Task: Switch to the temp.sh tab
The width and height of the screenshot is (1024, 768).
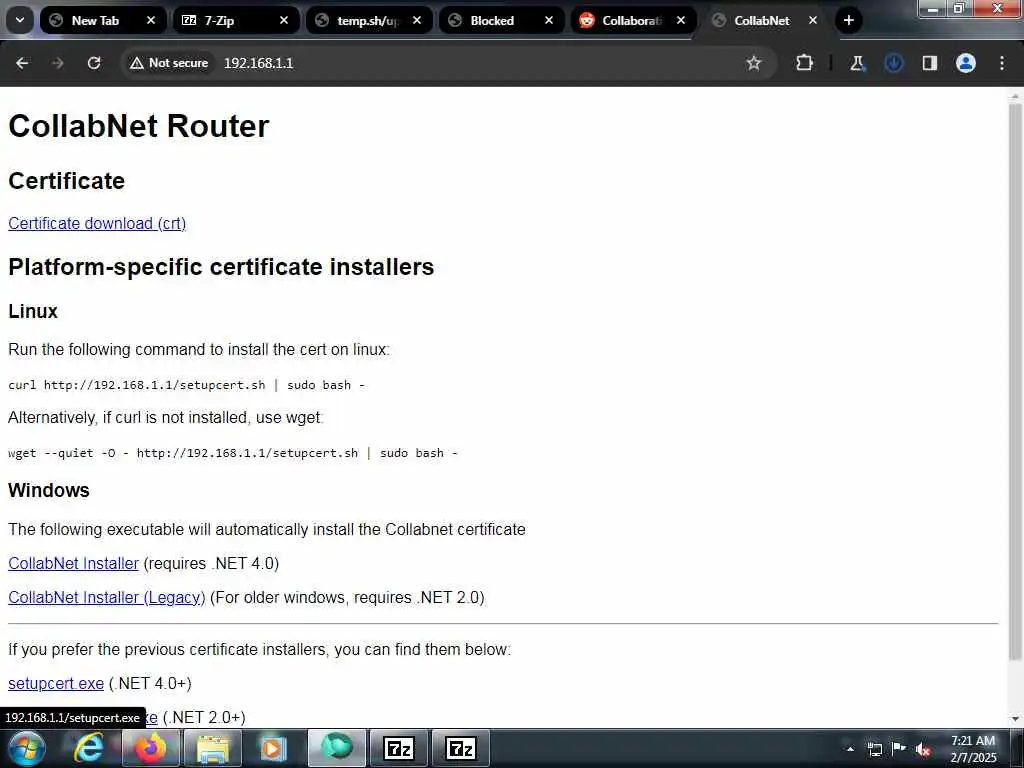Action: [x=369, y=20]
